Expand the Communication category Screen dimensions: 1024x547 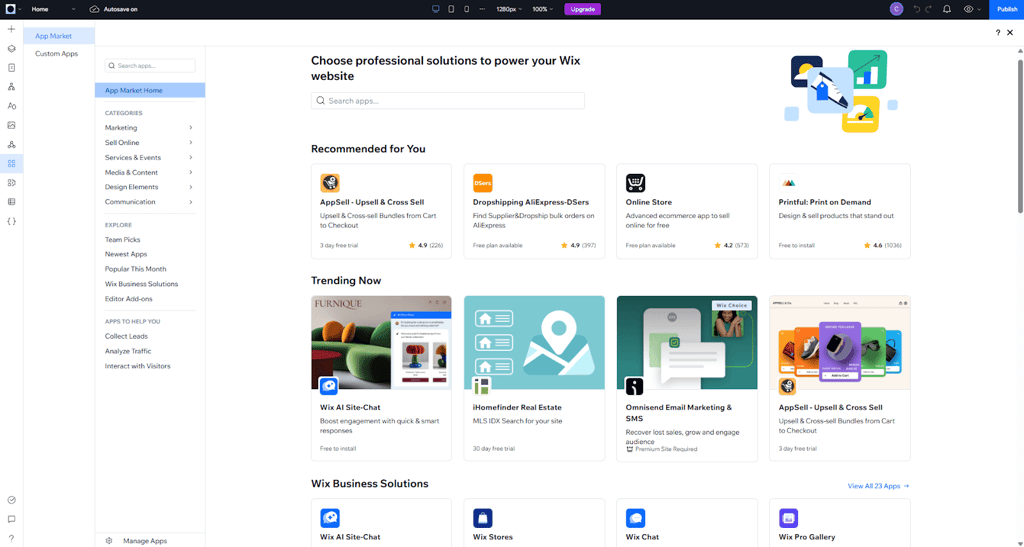150,202
